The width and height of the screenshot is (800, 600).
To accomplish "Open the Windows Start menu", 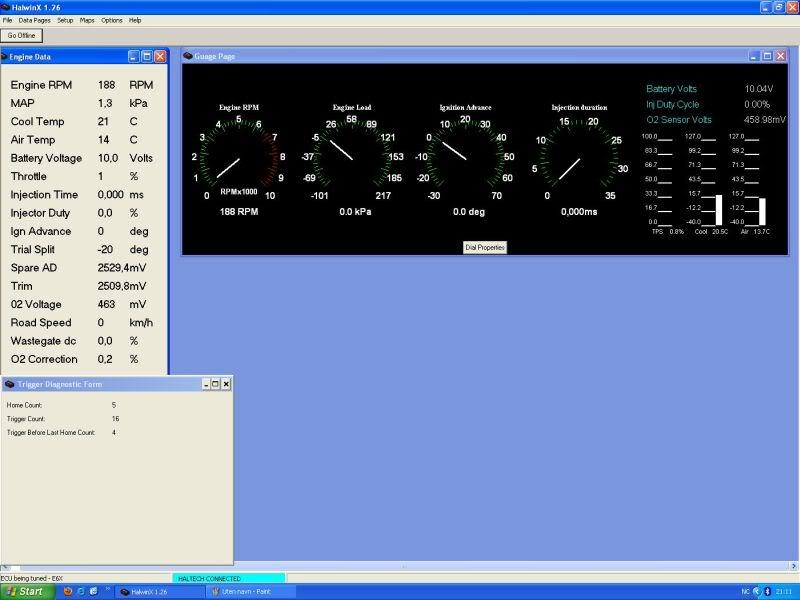I will (x=27, y=592).
